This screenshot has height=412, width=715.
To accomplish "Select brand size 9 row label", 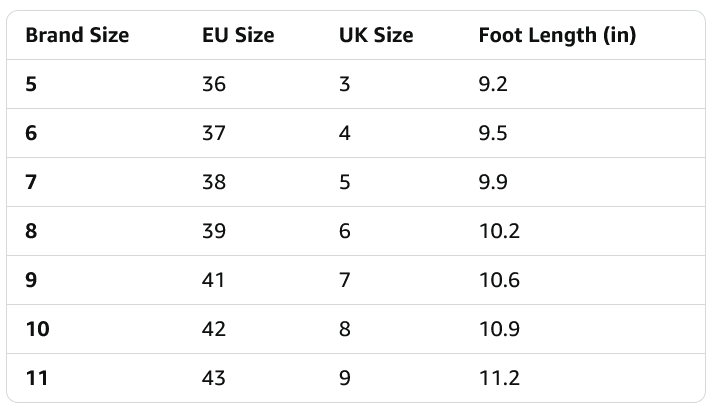I will [x=31, y=280].
